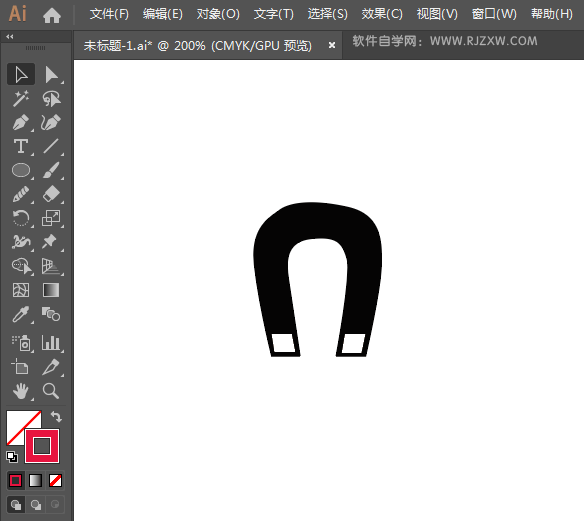Choose the Eraser tool
Screen dimensions: 584x521
tap(51, 194)
